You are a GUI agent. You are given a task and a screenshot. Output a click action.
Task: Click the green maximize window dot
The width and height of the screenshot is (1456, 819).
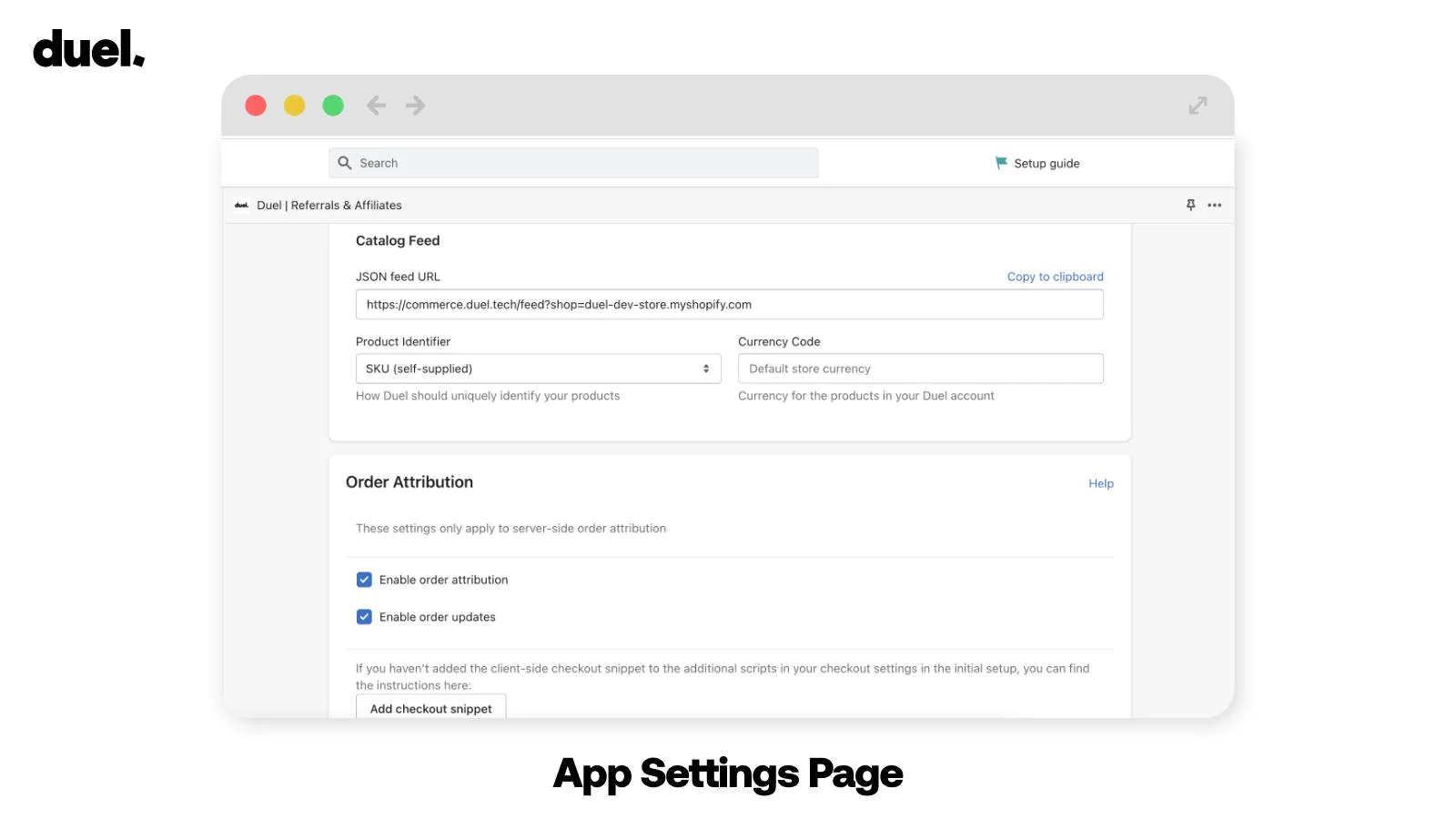tap(333, 106)
